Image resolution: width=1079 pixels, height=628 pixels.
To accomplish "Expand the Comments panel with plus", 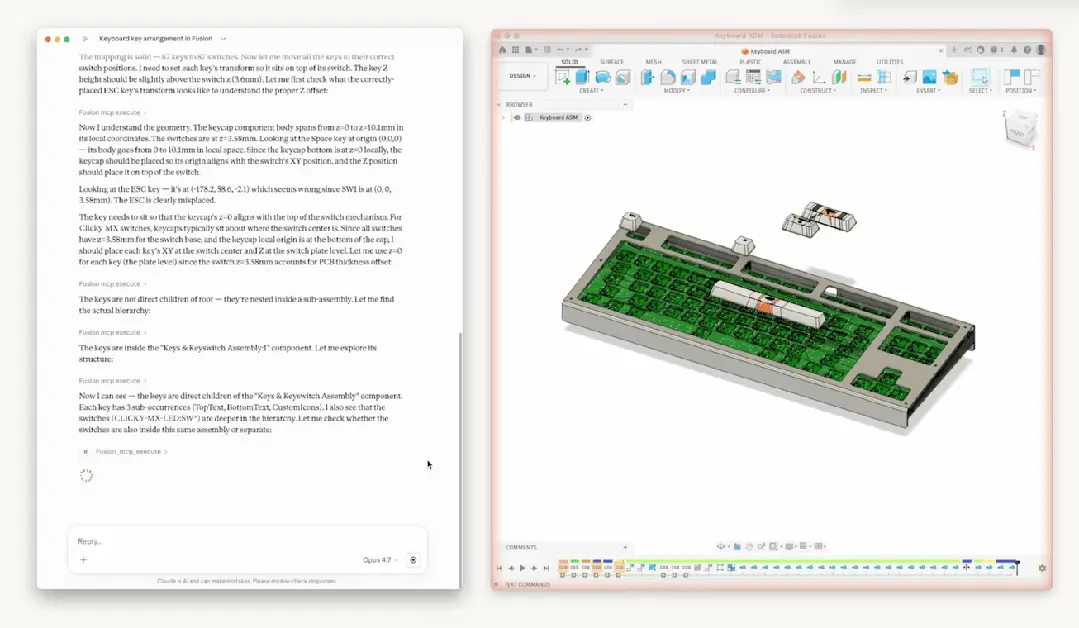I will (x=625, y=547).
